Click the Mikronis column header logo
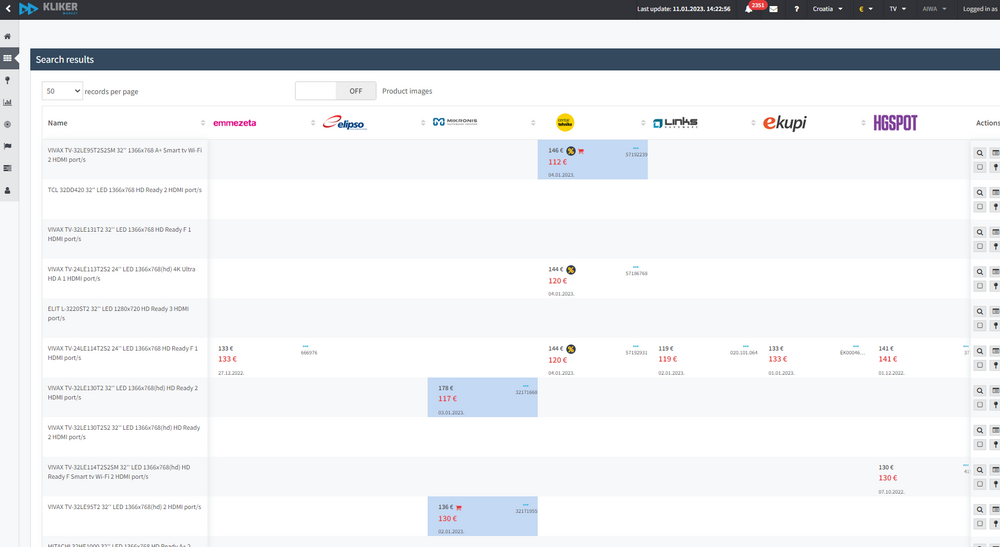Screen dimensions: 1000x547 [x=455, y=122]
